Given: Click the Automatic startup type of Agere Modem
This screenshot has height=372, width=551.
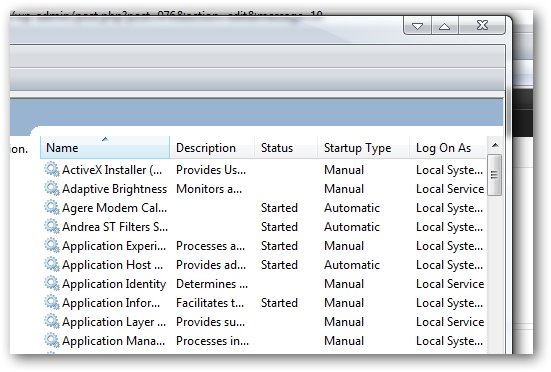Looking at the screenshot, I should point(352,208).
